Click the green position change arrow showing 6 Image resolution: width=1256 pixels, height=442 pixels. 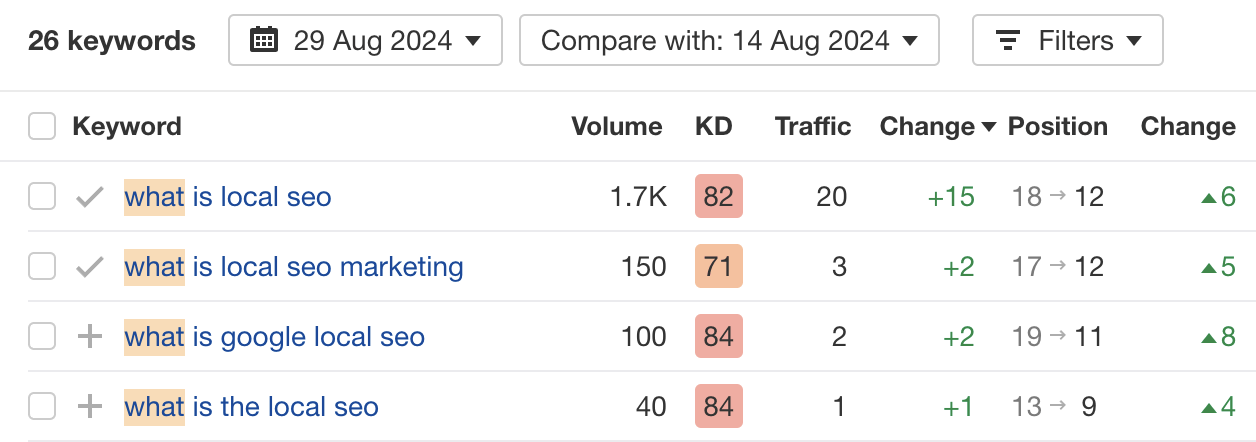pos(1207,198)
